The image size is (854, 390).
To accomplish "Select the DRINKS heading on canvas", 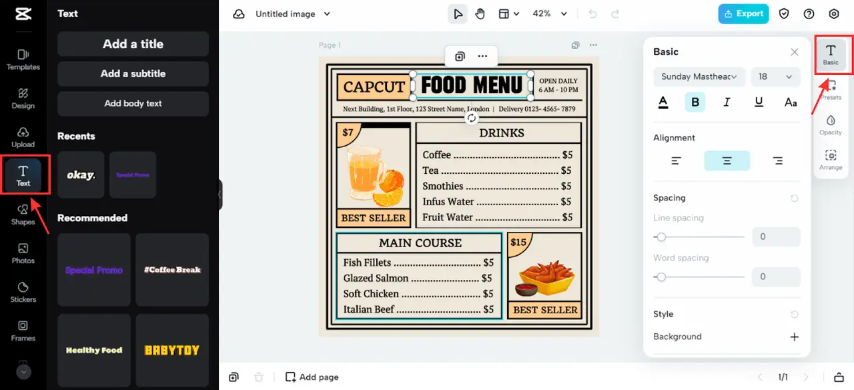I will click(502, 133).
